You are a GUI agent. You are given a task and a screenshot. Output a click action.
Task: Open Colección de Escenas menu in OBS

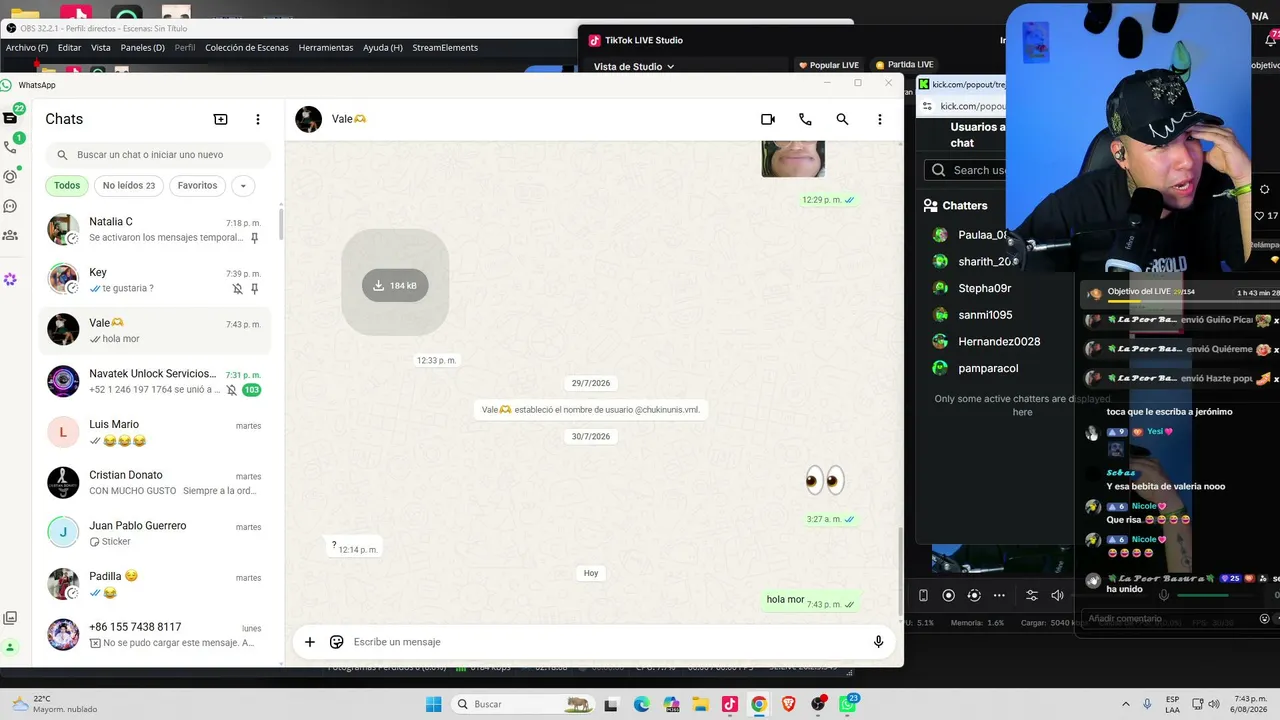(247, 48)
